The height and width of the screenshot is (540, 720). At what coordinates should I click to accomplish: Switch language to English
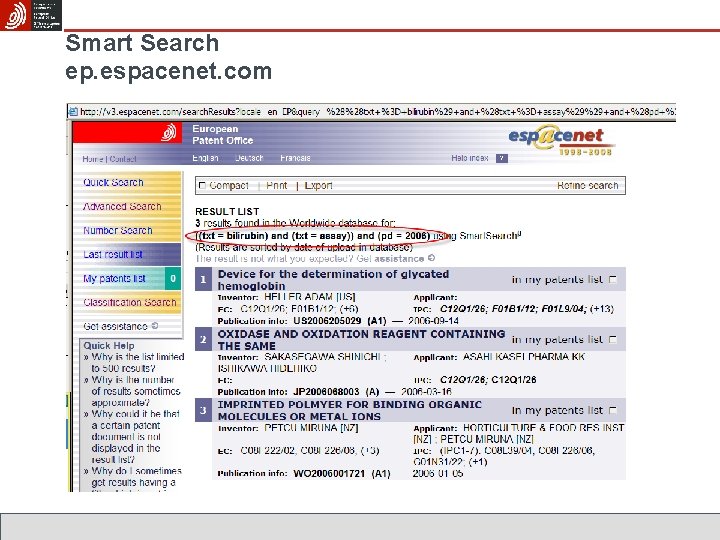click(205, 158)
